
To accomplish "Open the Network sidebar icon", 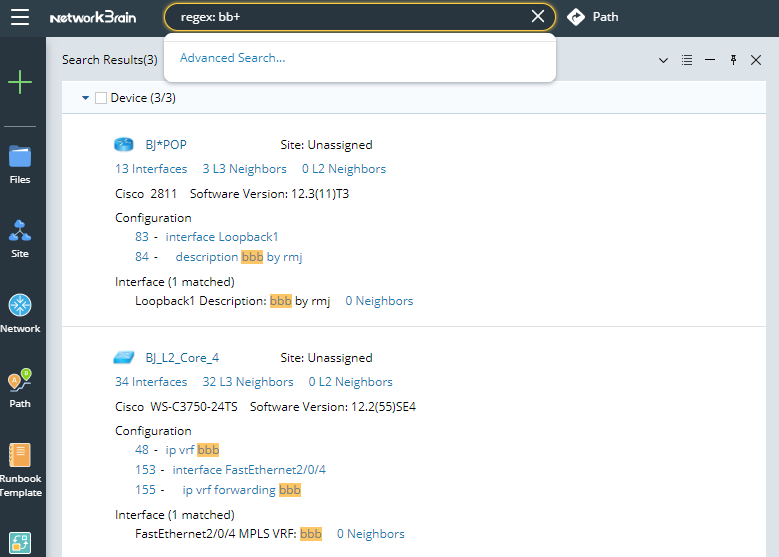I will (x=20, y=313).
